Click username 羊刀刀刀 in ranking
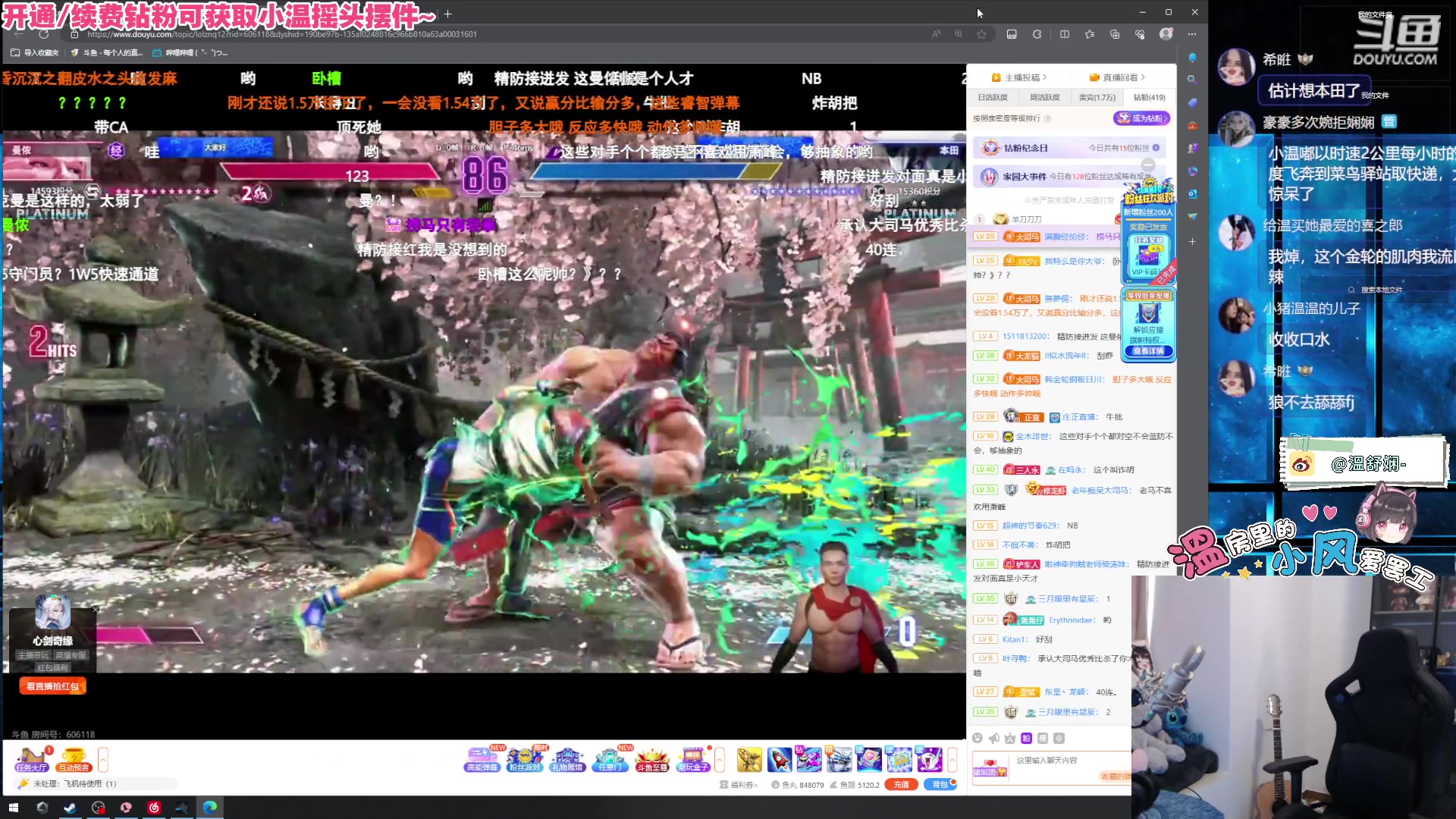Screen dimensions: 1456x819 (1027, 219)
